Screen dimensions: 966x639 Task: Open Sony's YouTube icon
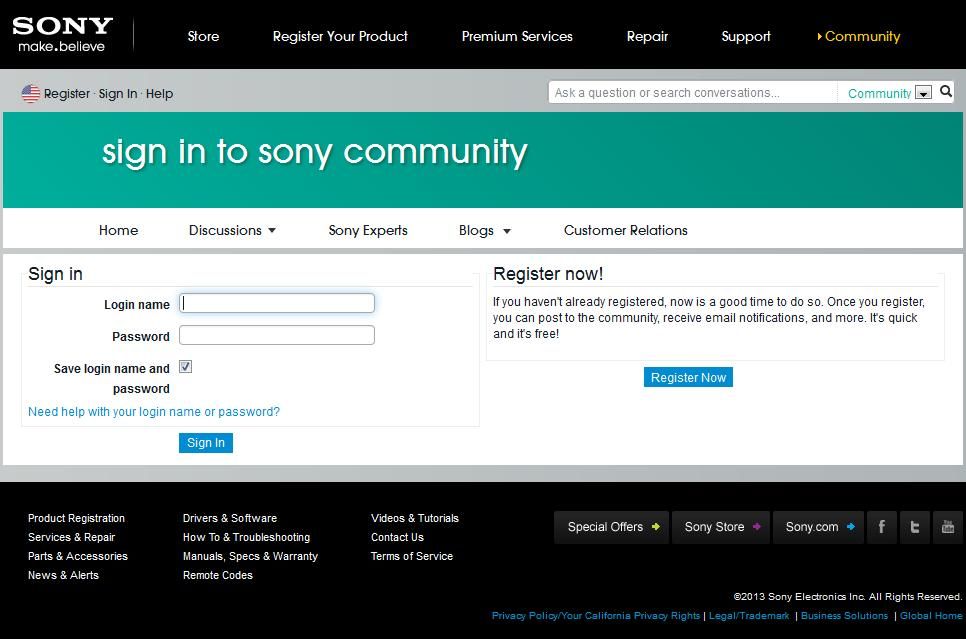(x=946, y=527)
